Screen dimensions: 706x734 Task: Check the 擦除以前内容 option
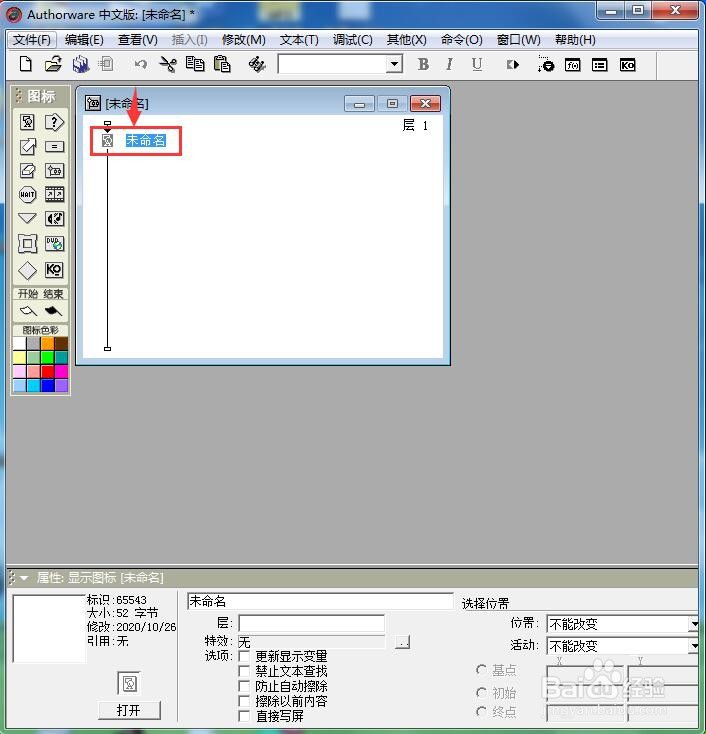[244, 701]
